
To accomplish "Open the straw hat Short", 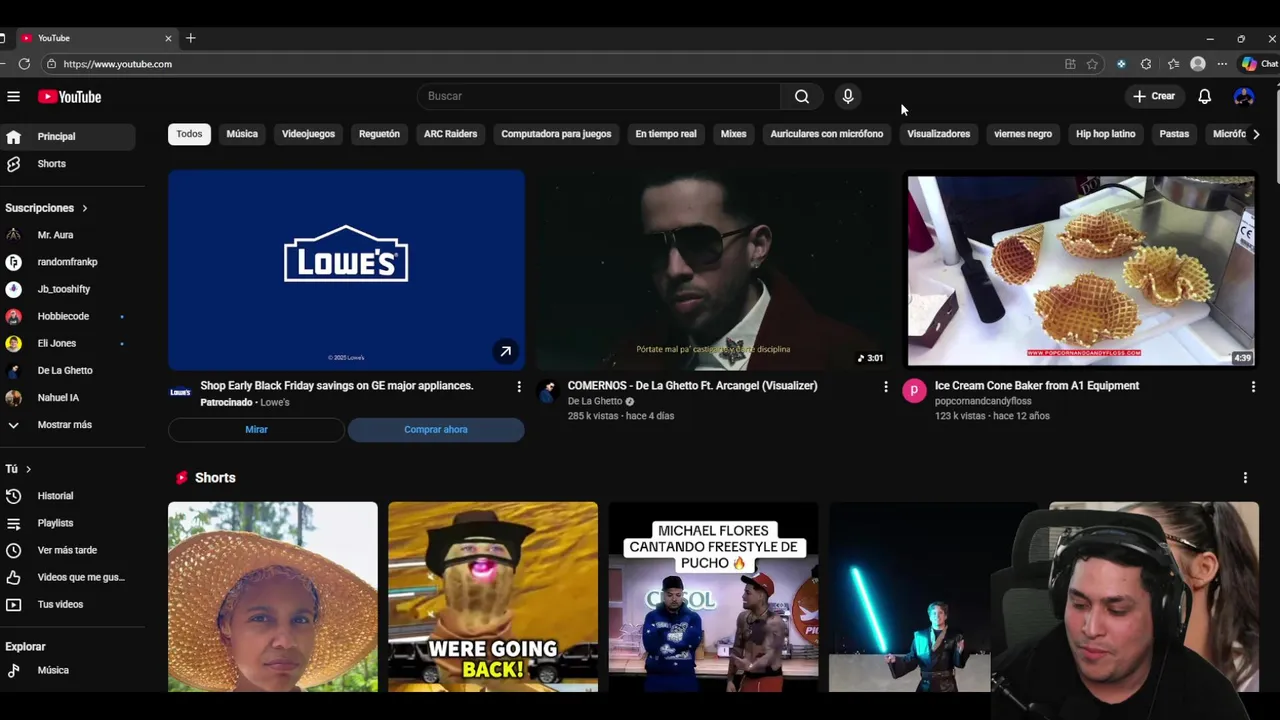I will [273, 596].
